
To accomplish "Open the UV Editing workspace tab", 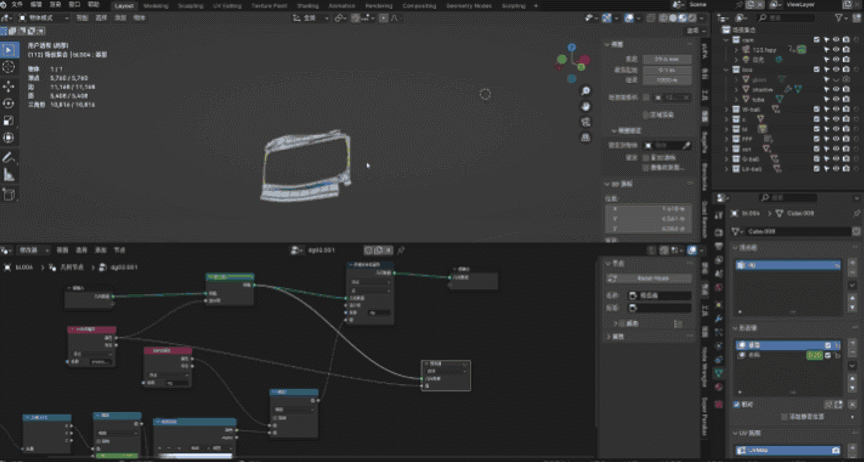I will click(227, 6).
